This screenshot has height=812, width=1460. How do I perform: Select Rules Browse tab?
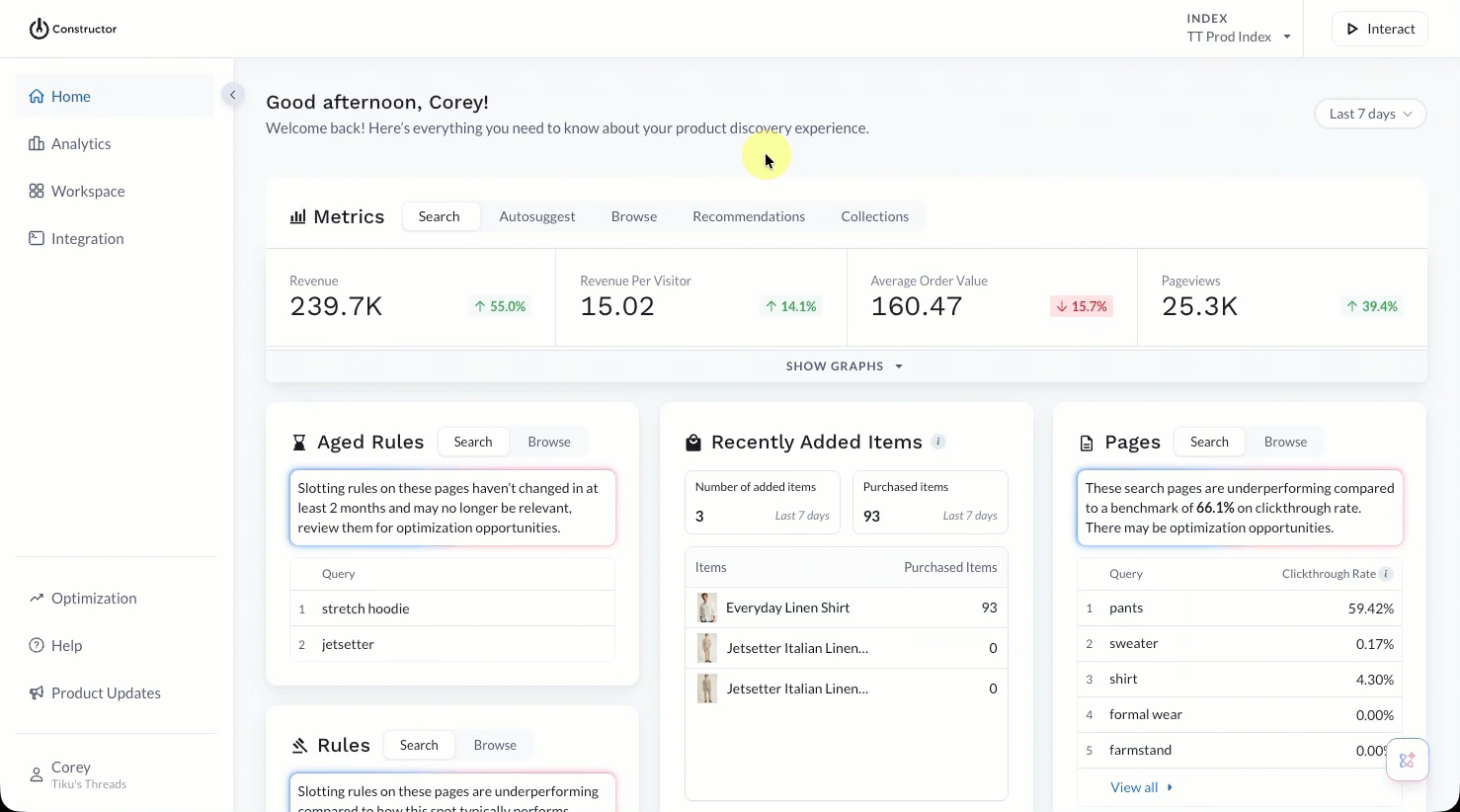495,745
